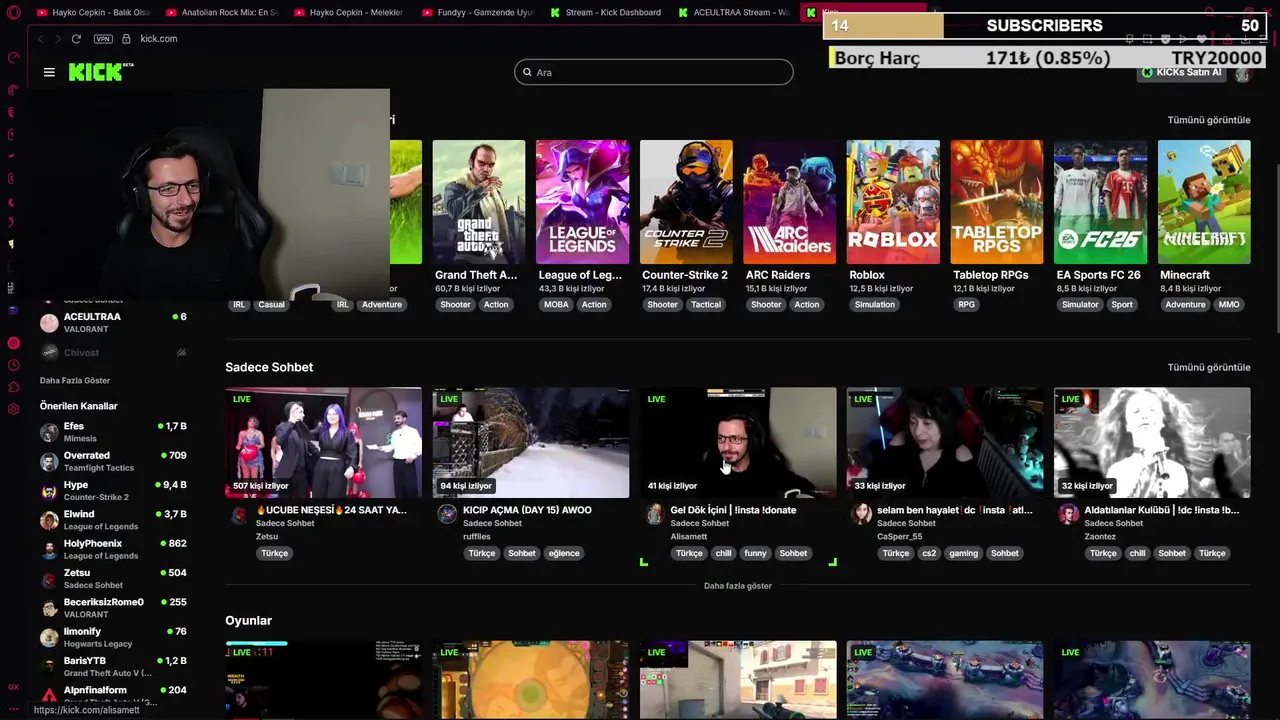Switch to Stream - Kick Dashboard tab
The width and height of the screenshot is (1280, 720).
[x=605, y=12]
